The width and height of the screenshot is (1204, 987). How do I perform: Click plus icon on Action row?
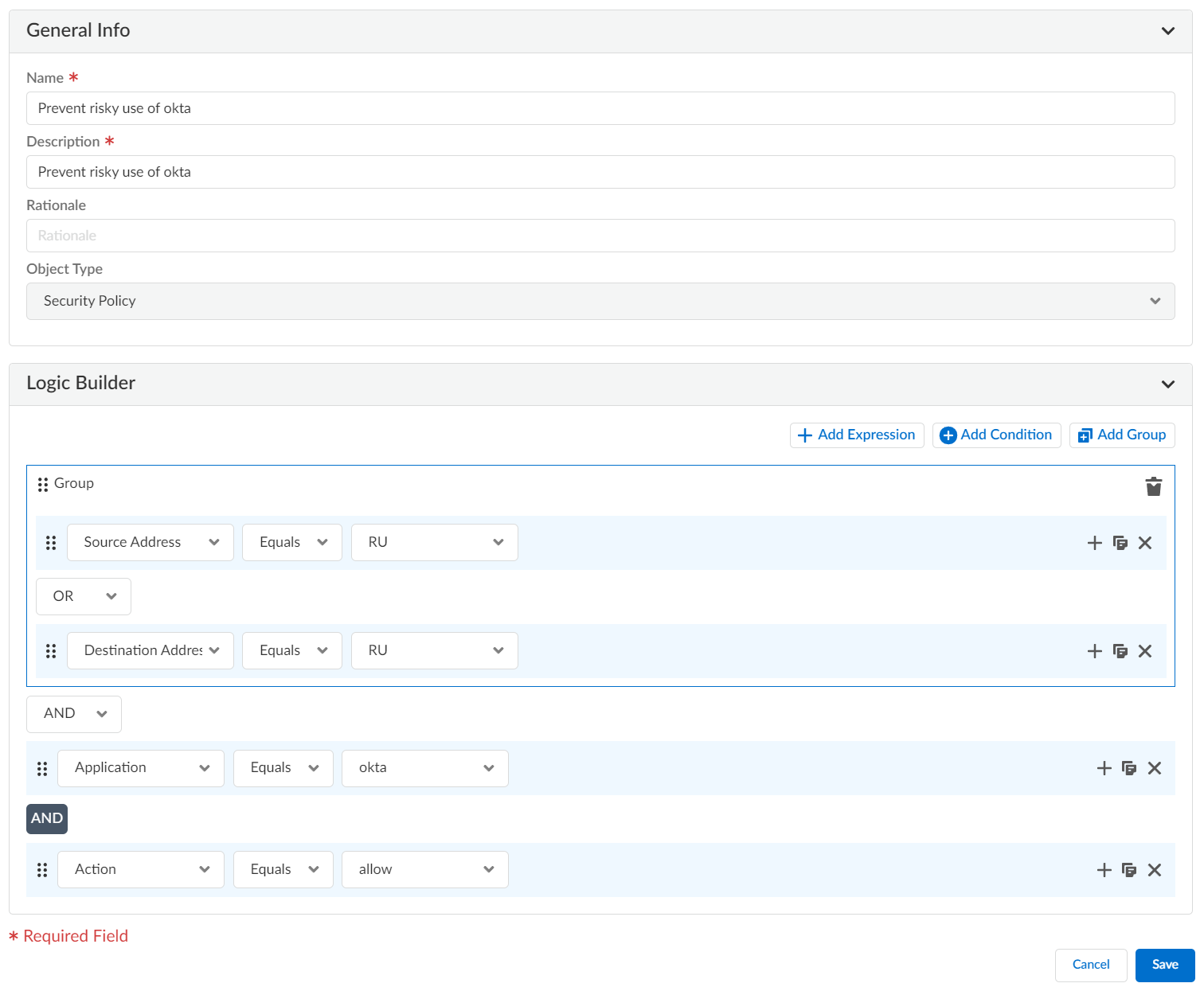1104,870
